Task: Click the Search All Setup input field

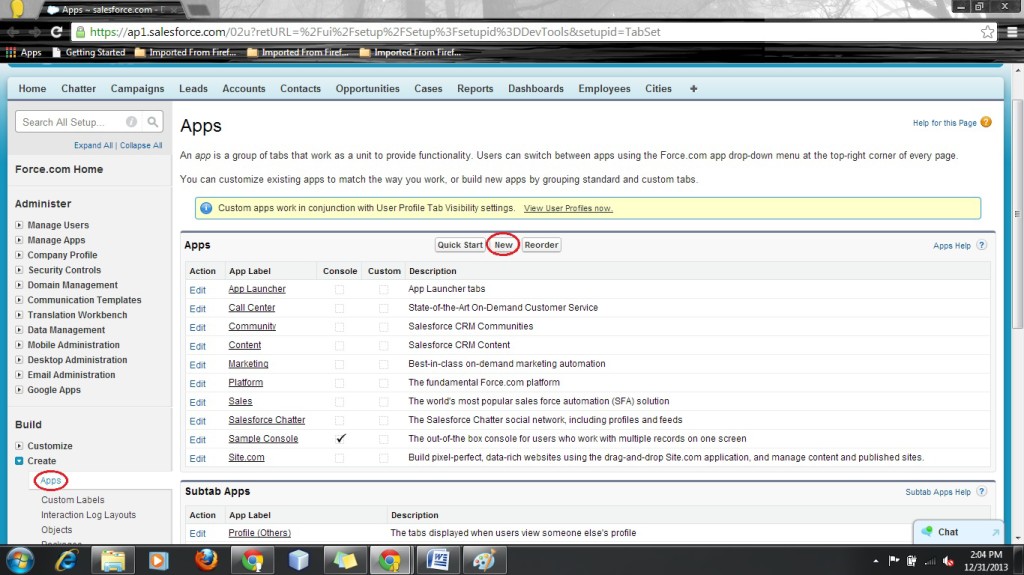Action: pyautogui.click(x=73, y=122)
